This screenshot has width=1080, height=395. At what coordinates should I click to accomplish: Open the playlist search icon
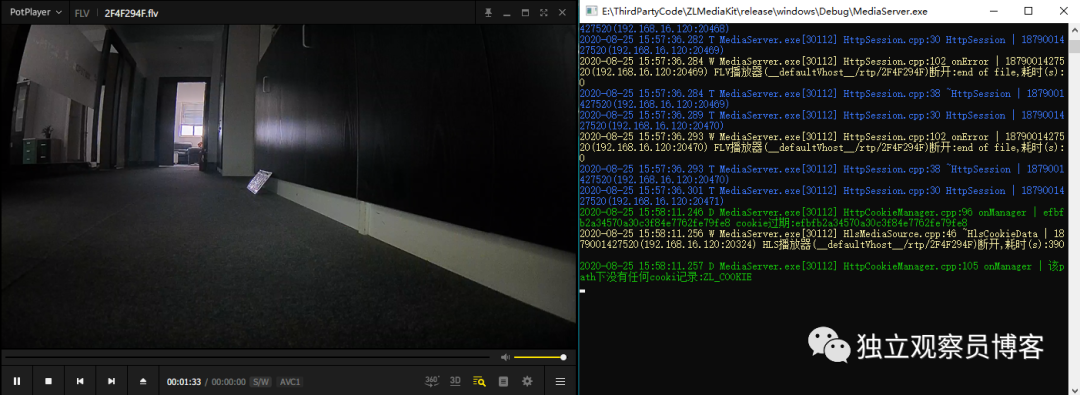(479, 381)
